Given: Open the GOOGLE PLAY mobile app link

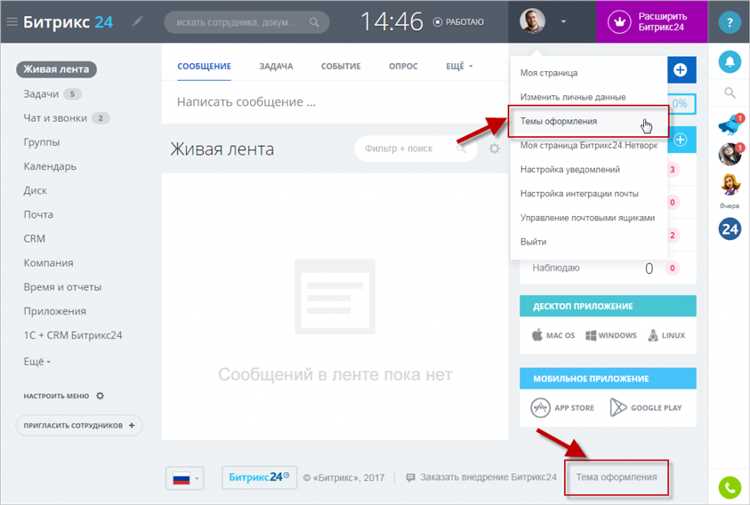Looking at the screenshot, I should click(x=646, y=408).
